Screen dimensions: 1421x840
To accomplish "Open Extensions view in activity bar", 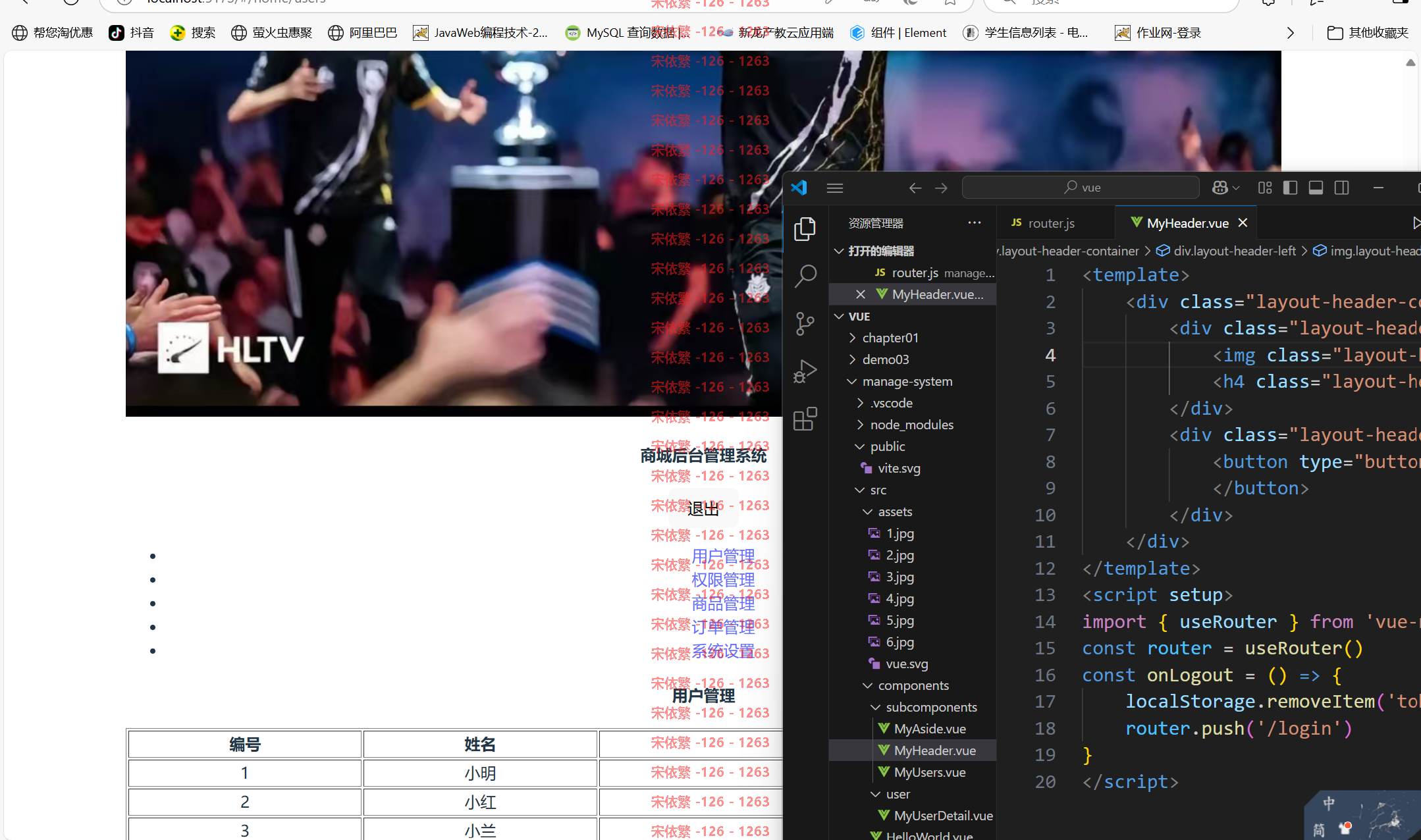I will tap(805, 418).
